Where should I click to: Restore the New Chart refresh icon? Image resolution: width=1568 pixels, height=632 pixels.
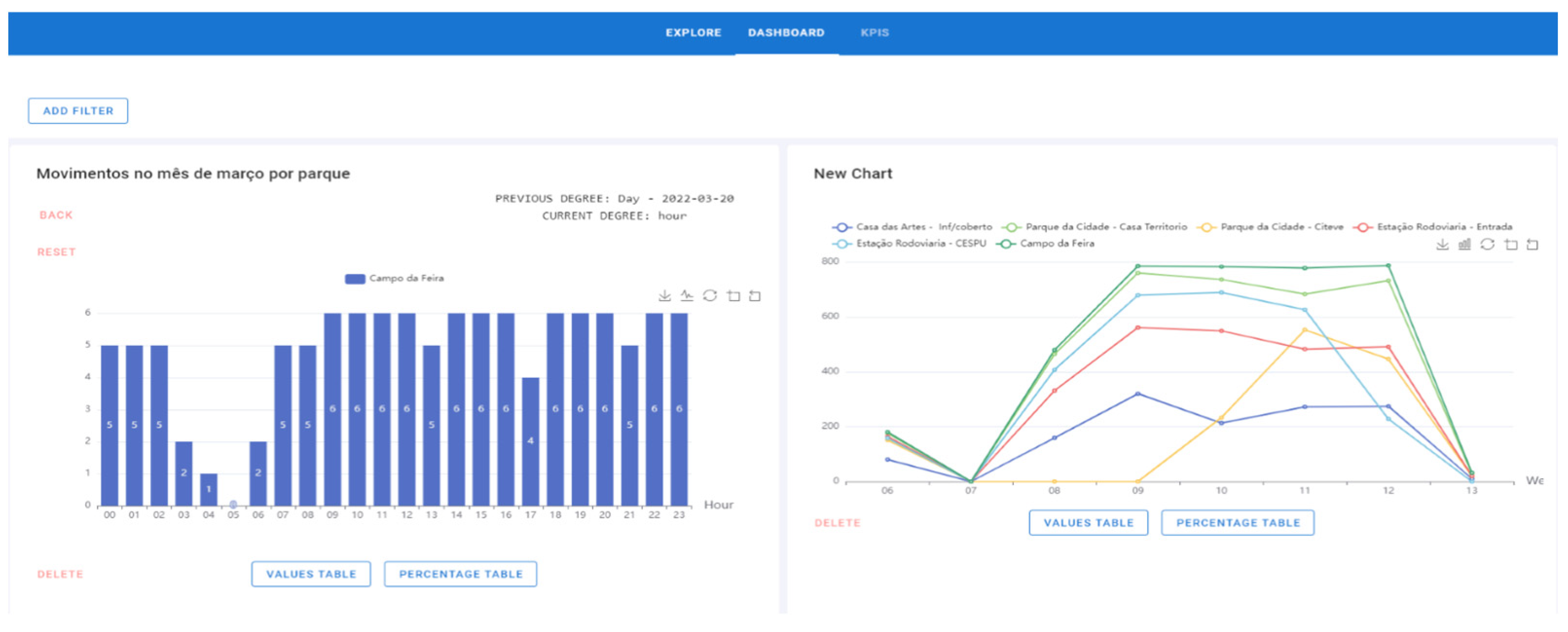[x=1487, y=245]
